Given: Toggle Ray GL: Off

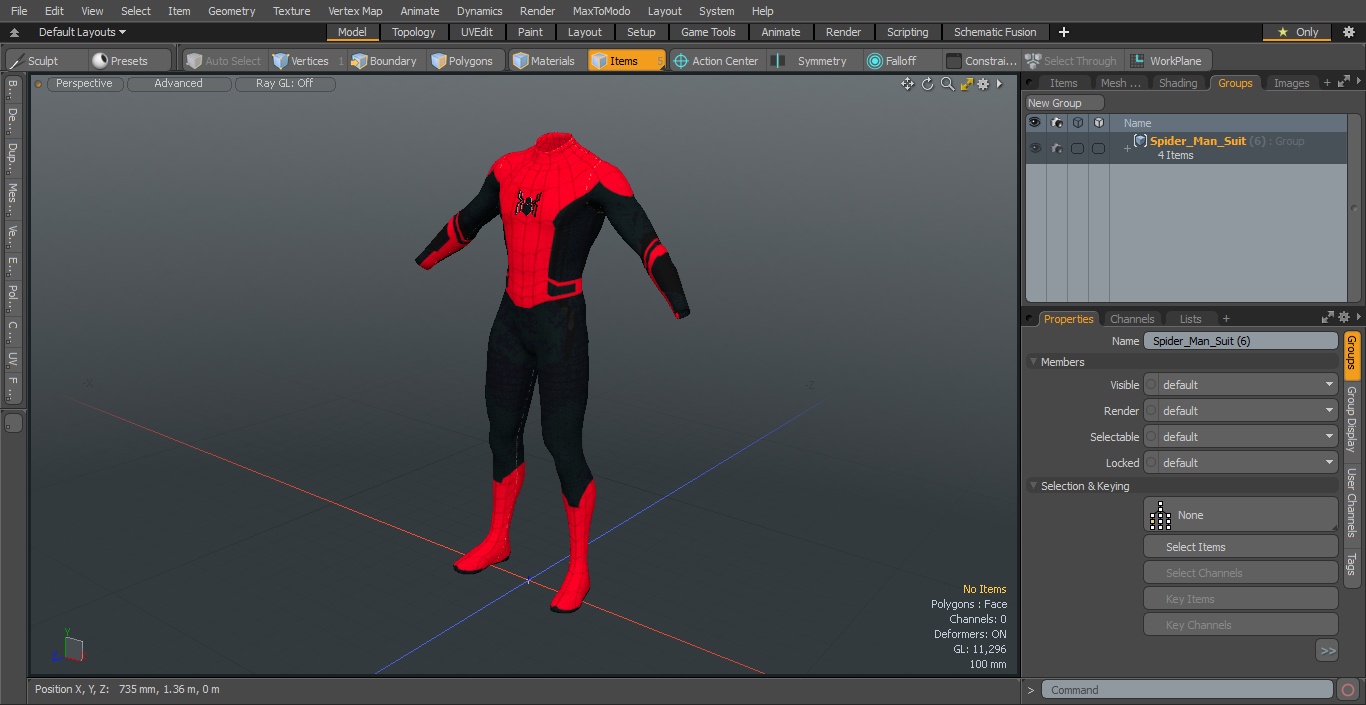Looking at the screenshot, I should coord(284,84).
